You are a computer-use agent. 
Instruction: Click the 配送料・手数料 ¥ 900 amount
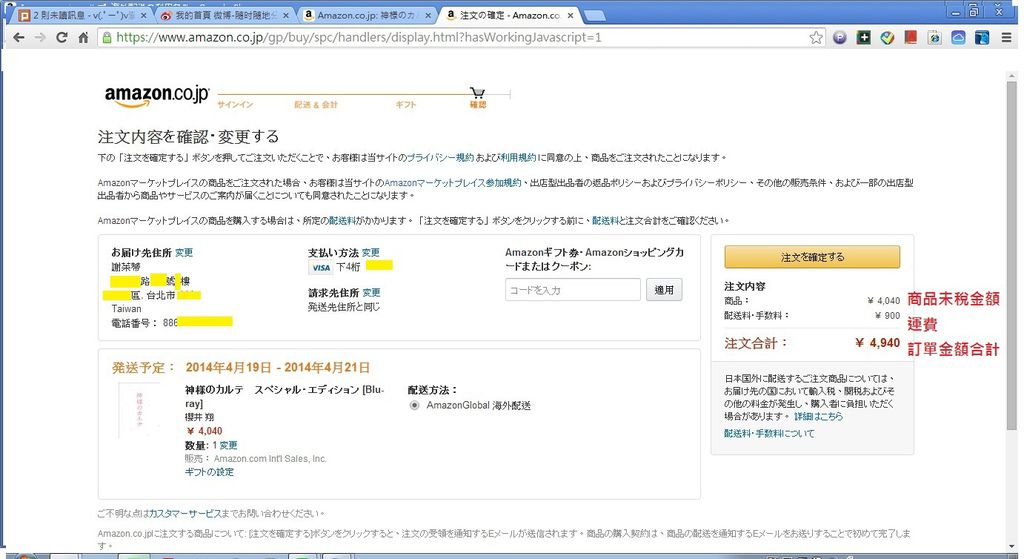tap(888, 315)
